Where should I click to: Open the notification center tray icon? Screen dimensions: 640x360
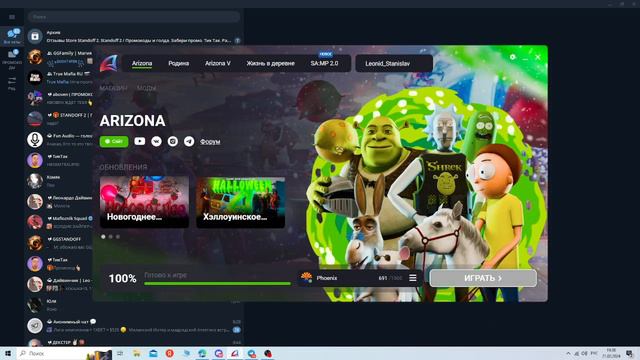pos(630,353)
